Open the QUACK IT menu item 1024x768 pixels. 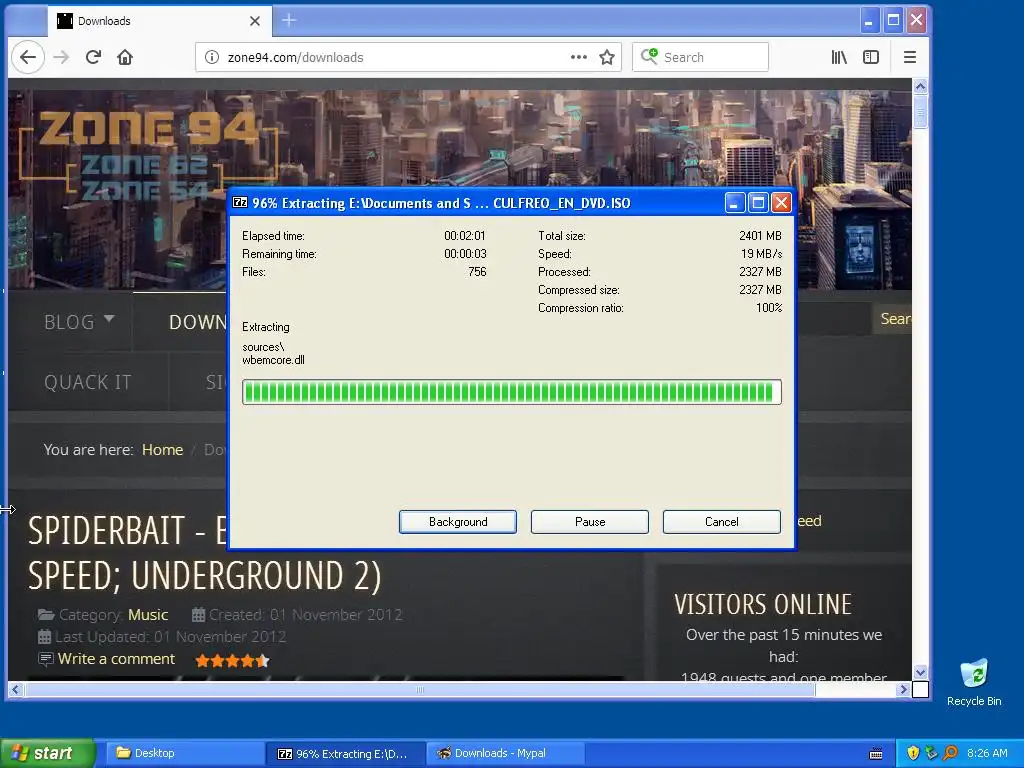pos(88,382)
